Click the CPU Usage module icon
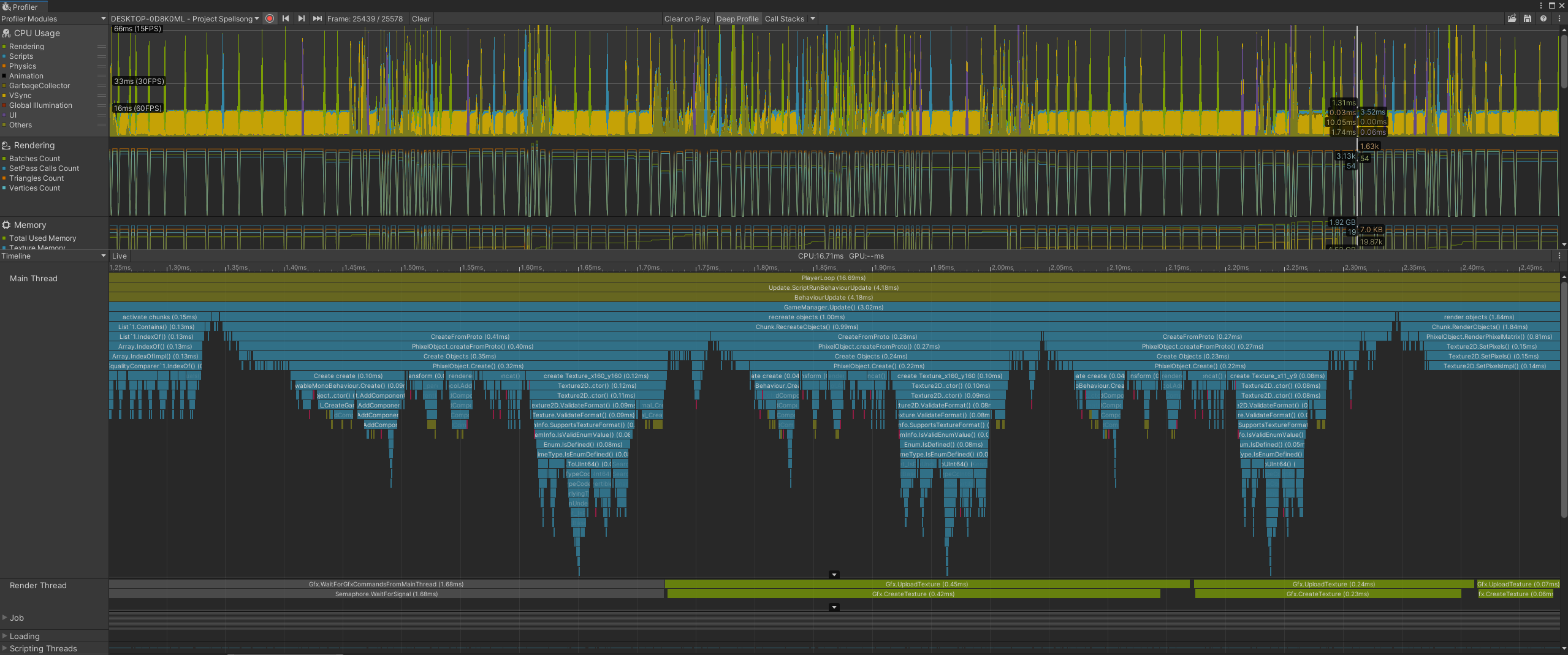This screenshot has height=655, width=1568. [6, 33]
